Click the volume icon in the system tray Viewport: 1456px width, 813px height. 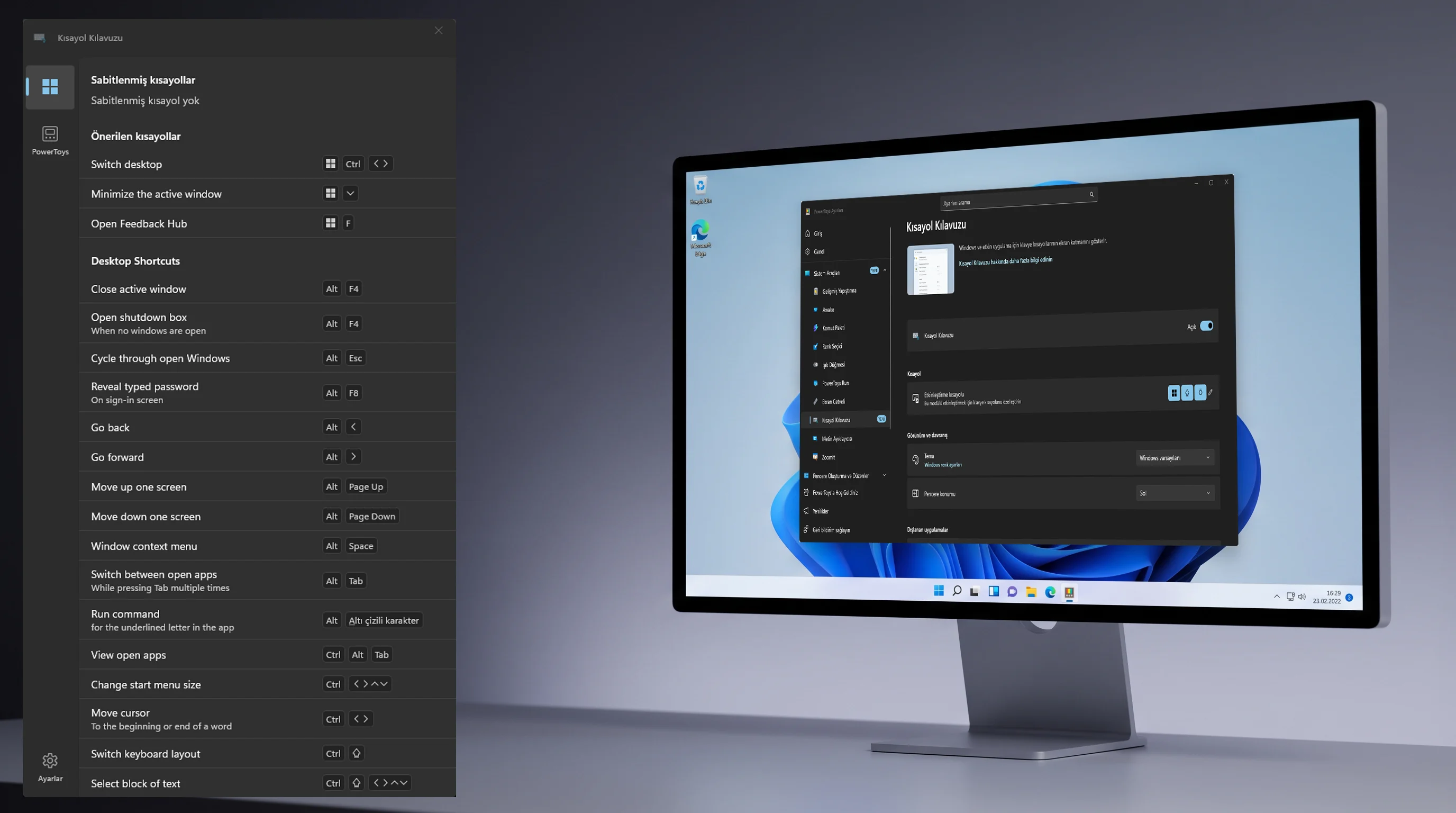pos(1302,597)
